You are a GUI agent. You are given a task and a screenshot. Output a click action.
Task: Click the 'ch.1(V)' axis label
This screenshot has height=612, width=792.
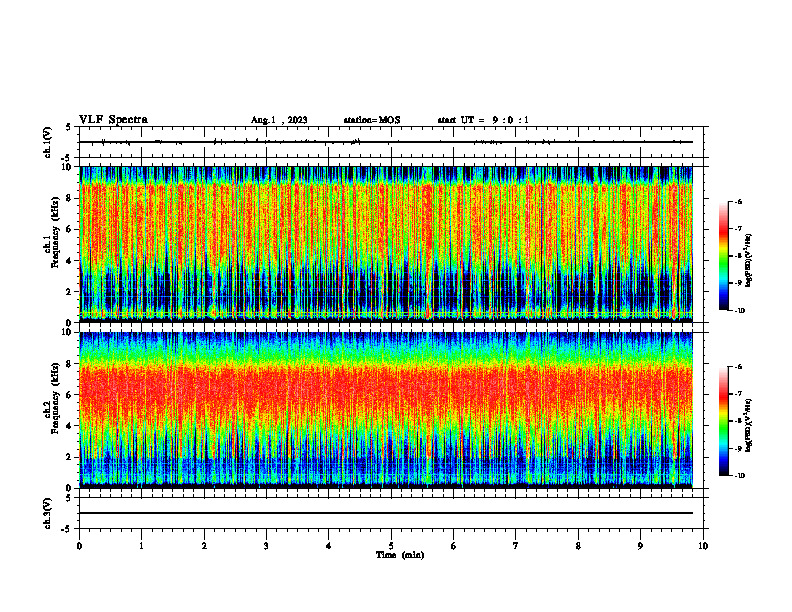click(x=48, y=142)
